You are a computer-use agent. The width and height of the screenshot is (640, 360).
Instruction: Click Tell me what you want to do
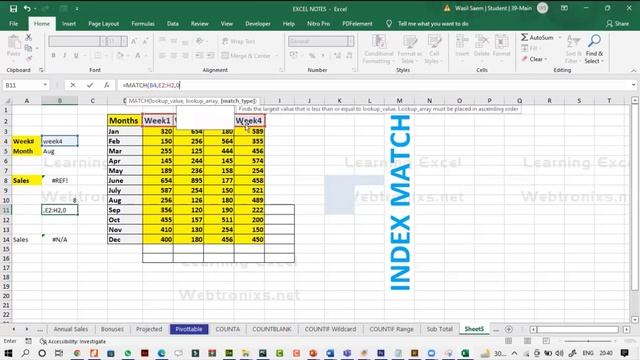(433, 24)
